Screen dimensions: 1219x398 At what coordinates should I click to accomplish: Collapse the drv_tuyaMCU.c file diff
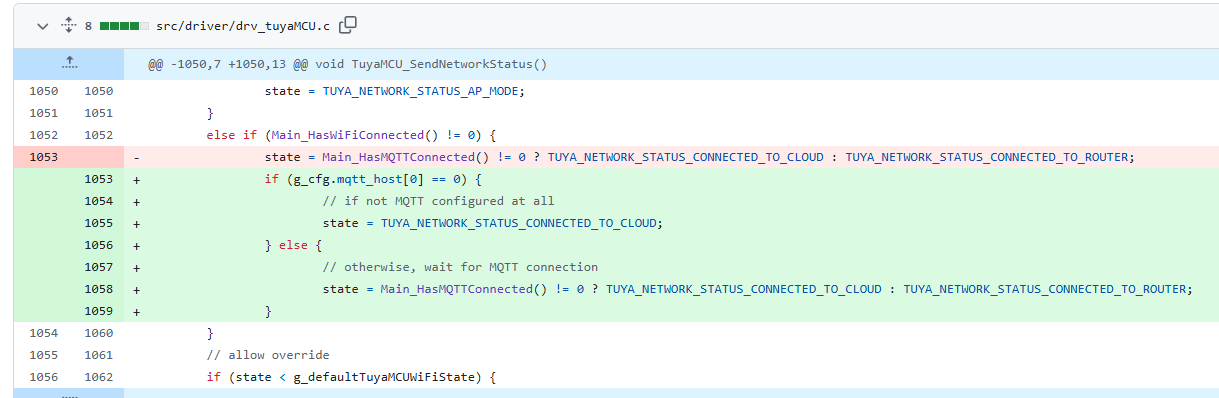(x=42, y=25)
